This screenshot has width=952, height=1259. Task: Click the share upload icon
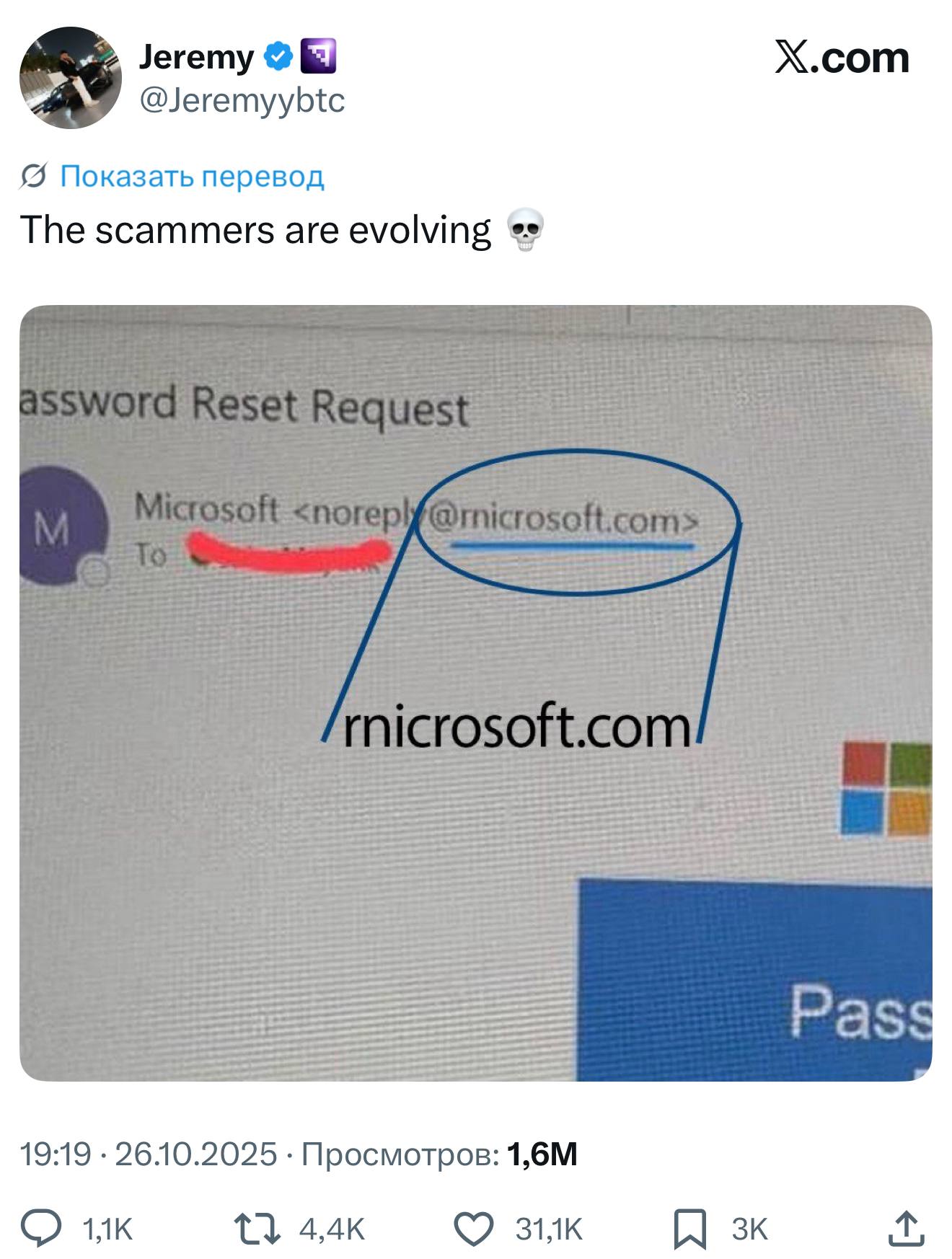907,1229
